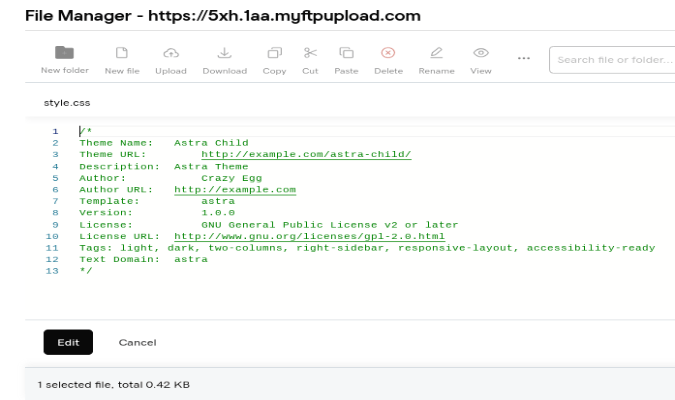The image size is (675, 400).
Task: Select the Rename pencil icon
Action: coord(436,53)
